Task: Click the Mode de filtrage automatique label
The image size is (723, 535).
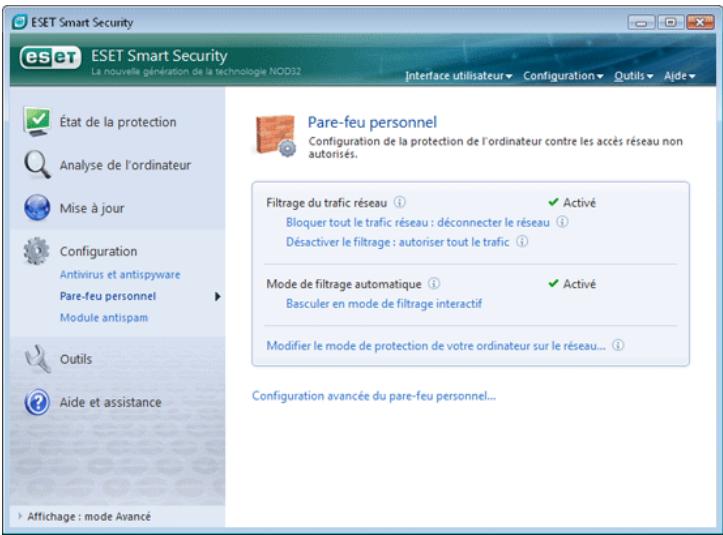Action: click(344, 284)
